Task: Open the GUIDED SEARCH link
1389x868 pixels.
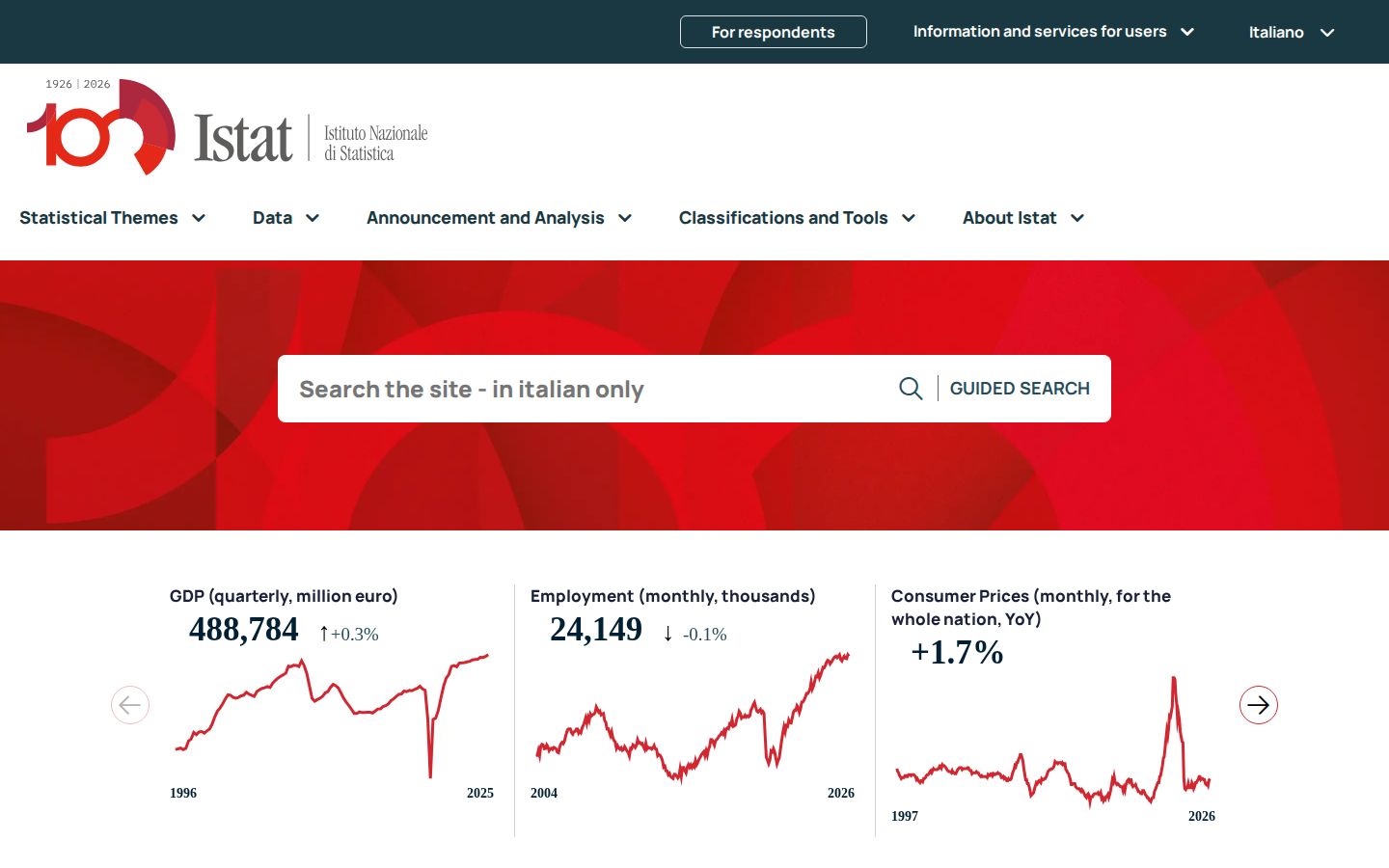Action: click(x=1020, y=389)
